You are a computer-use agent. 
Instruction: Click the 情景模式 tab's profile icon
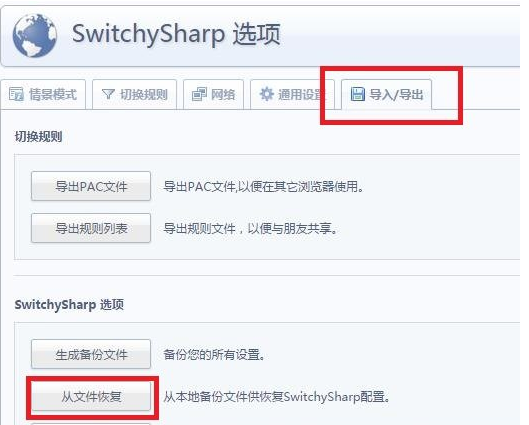pyautogui.click(x=16, y=94)
